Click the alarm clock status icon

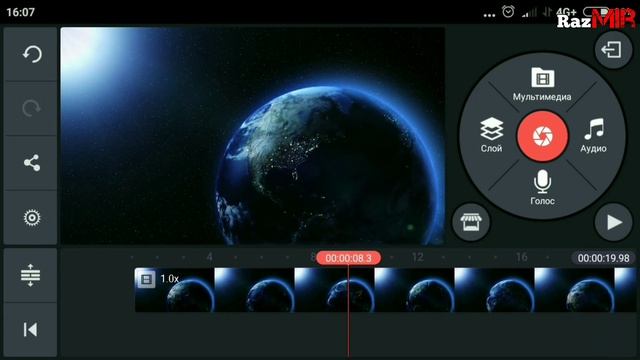pos(508,11)
